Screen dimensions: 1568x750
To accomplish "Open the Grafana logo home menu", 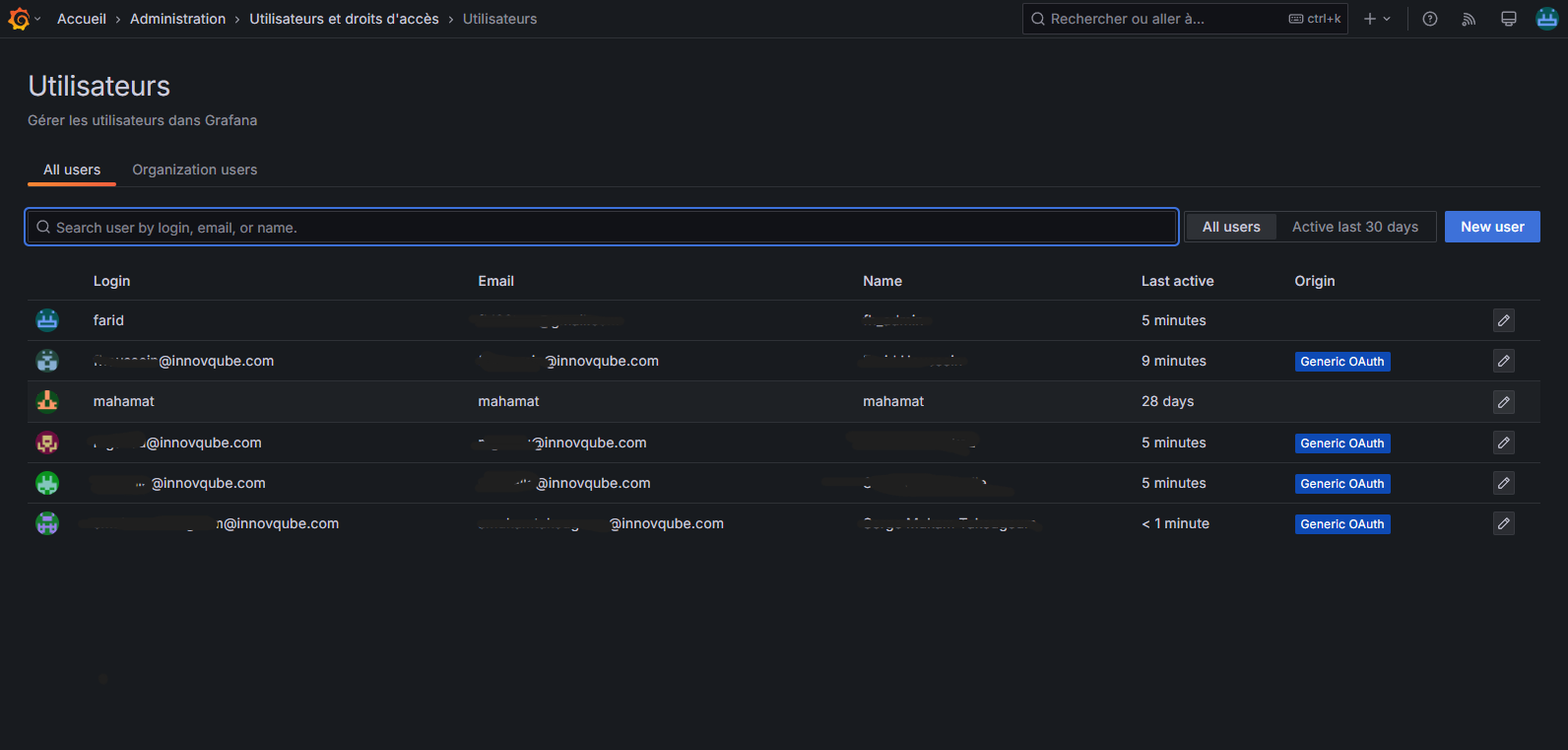I will pyautogui.click(x=19, y=19).
